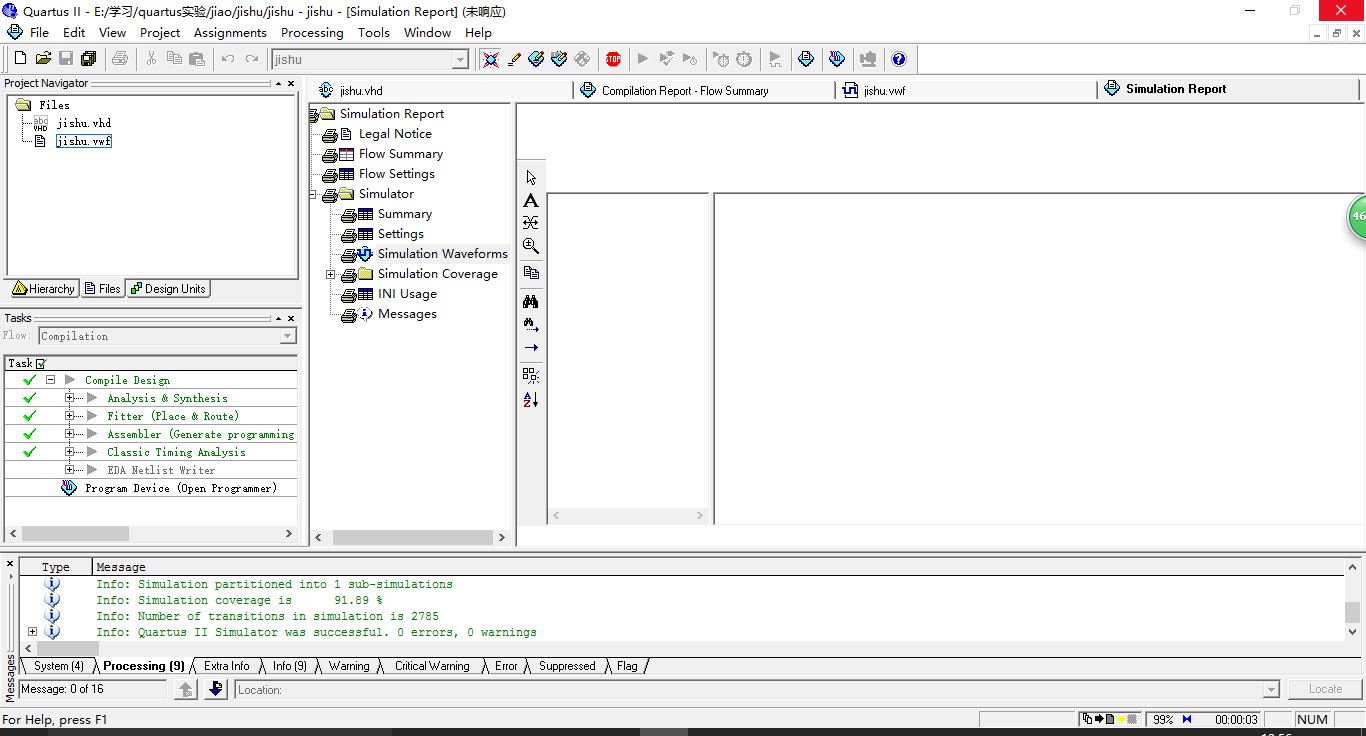Click the Design Units tab button
The image size is (1366, 736).
click(x=168, y=289)
